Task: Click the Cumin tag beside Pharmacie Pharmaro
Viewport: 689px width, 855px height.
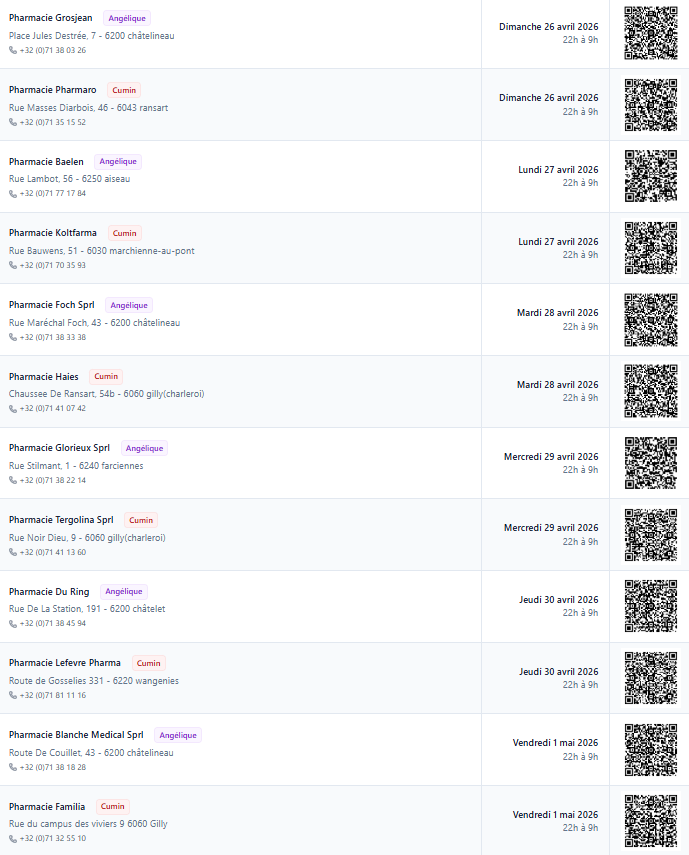Action: tap(124, 90)
